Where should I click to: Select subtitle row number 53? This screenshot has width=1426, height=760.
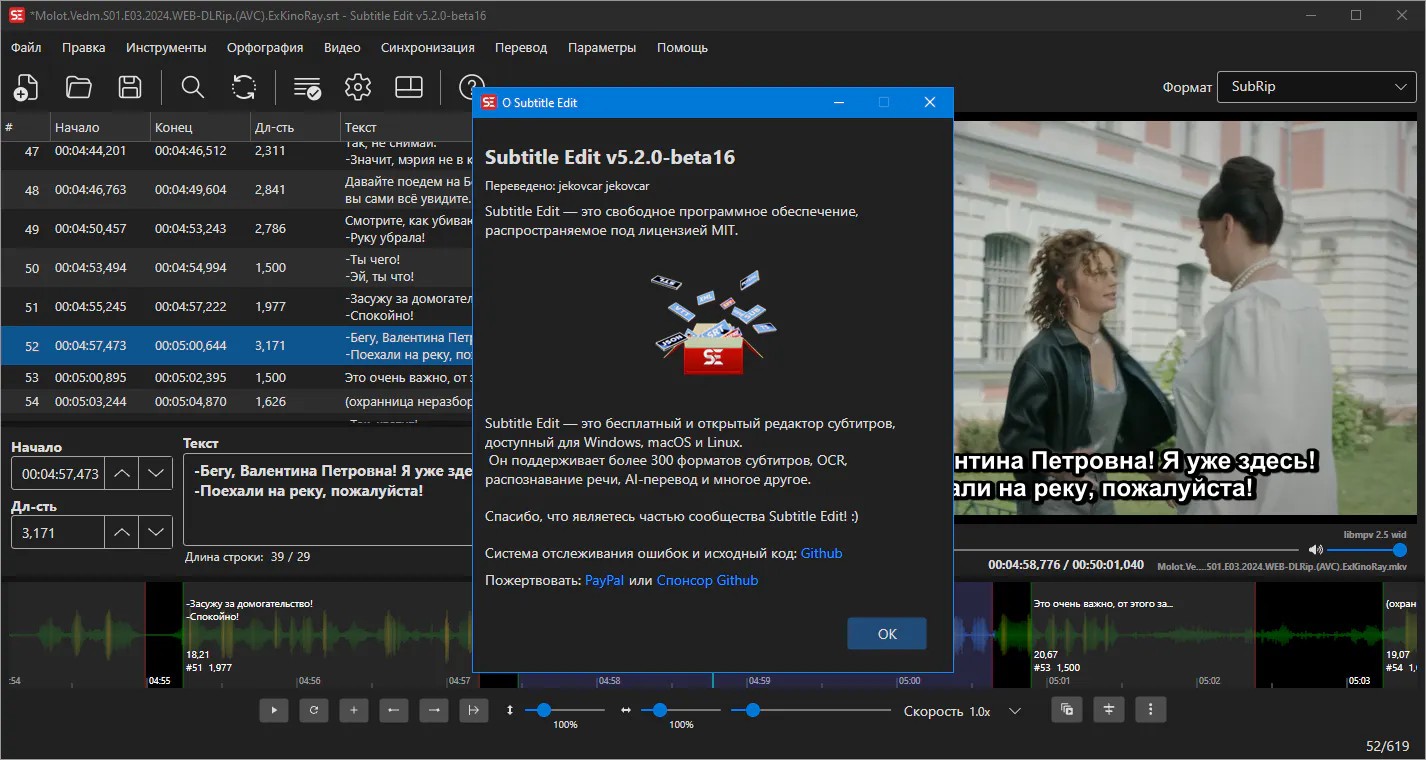coord(236,378)
